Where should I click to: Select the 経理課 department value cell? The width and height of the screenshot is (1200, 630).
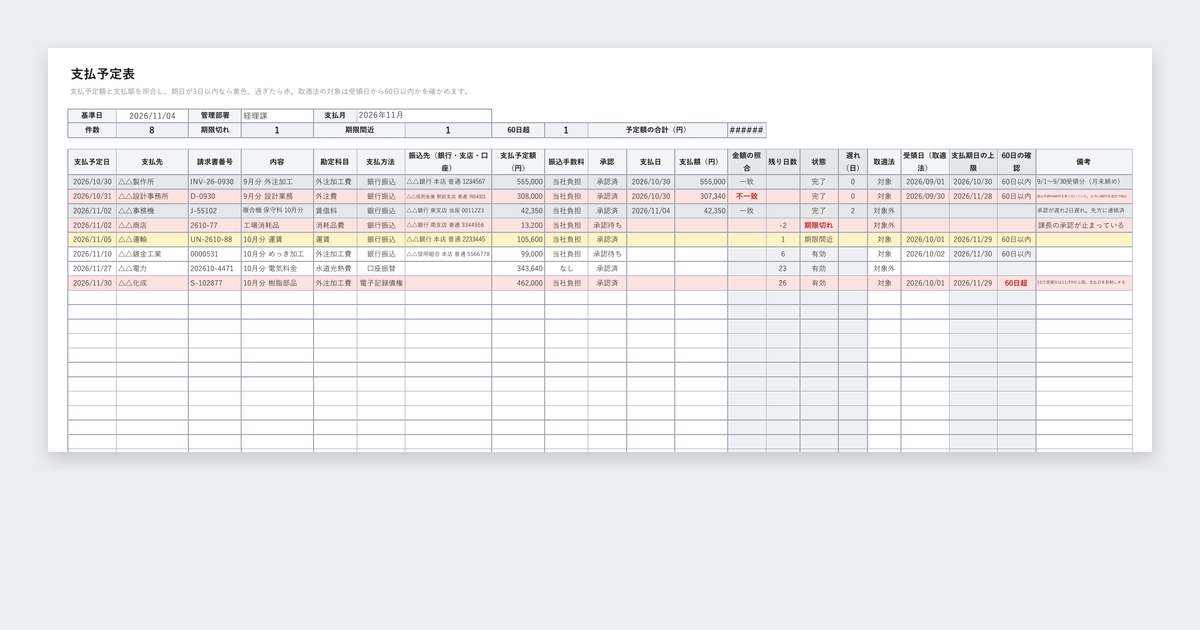[x=277, y=116]
